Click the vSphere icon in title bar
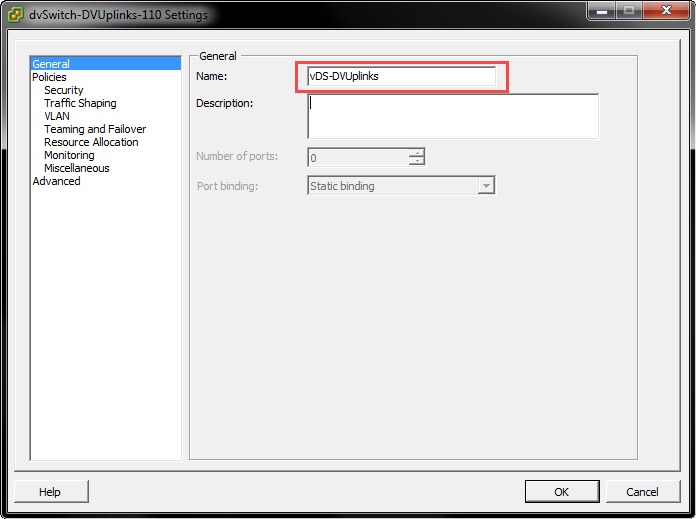 click(x=16, y=14)
